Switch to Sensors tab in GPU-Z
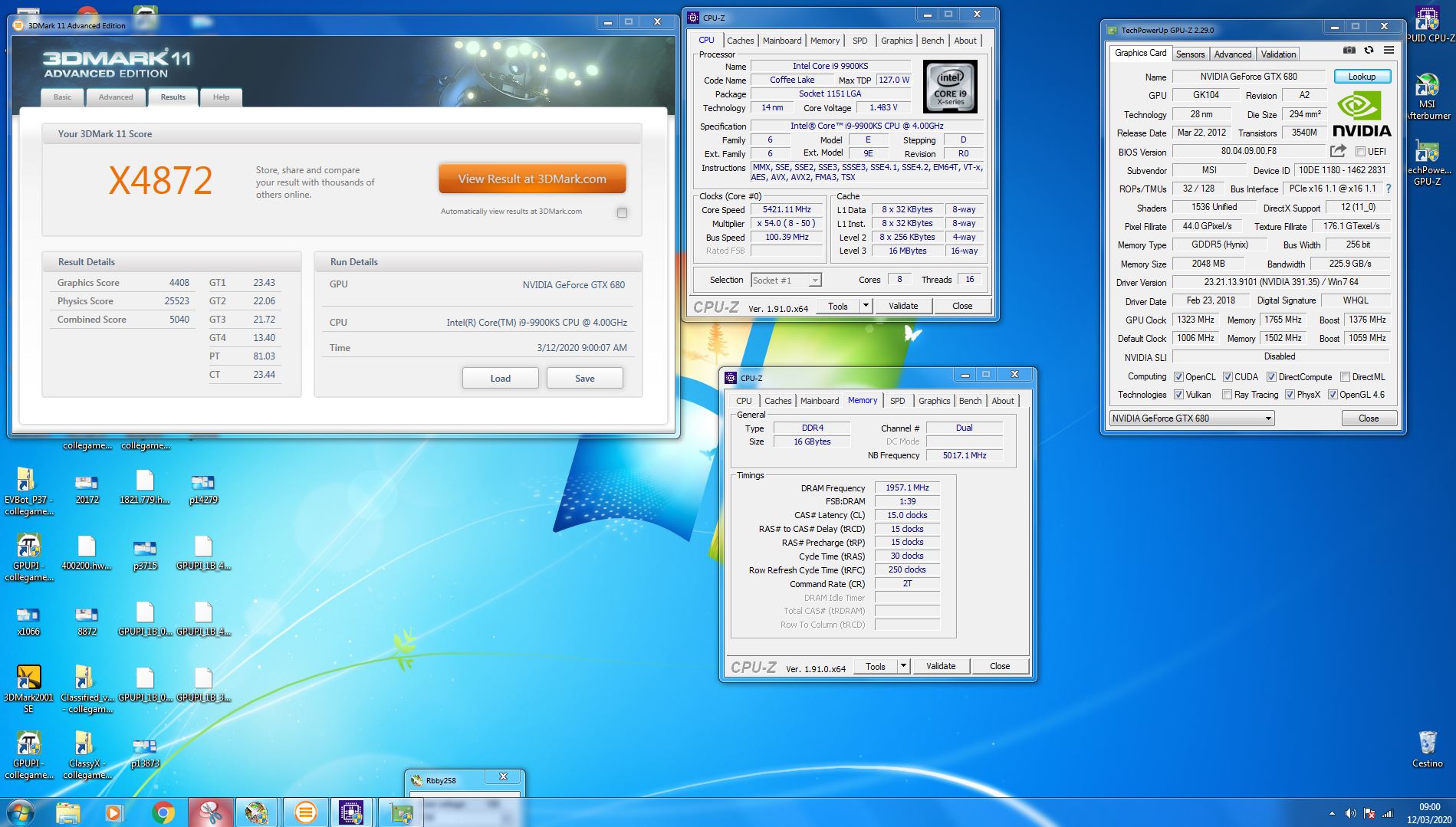This screenshot has width=1456, height=827. [1190, 54]
